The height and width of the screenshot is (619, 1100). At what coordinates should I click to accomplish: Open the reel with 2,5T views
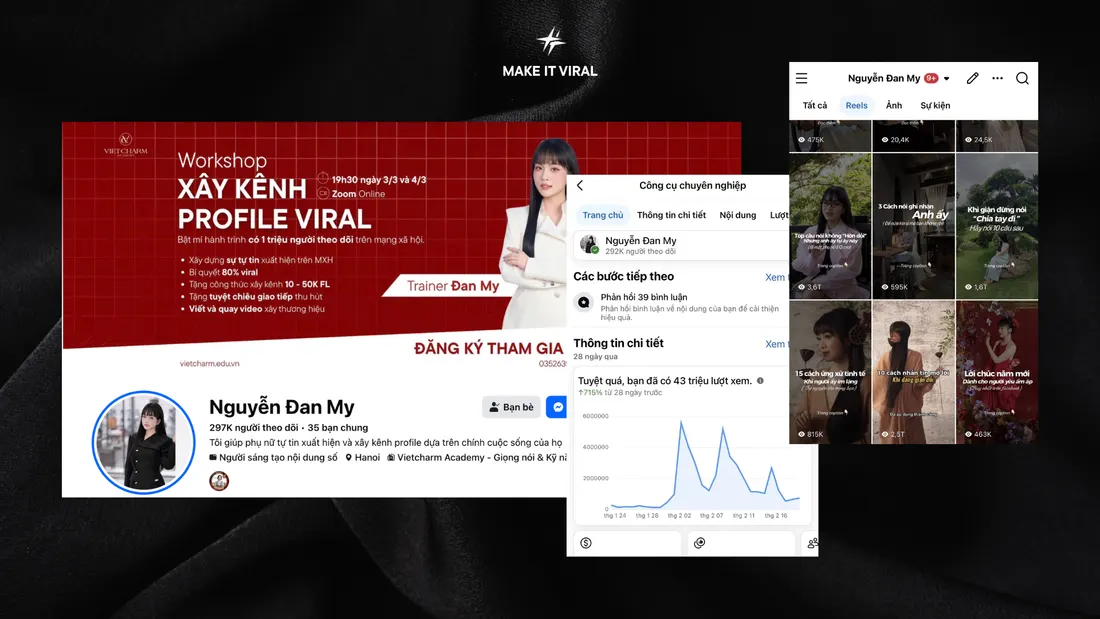[x=913, y=373]
